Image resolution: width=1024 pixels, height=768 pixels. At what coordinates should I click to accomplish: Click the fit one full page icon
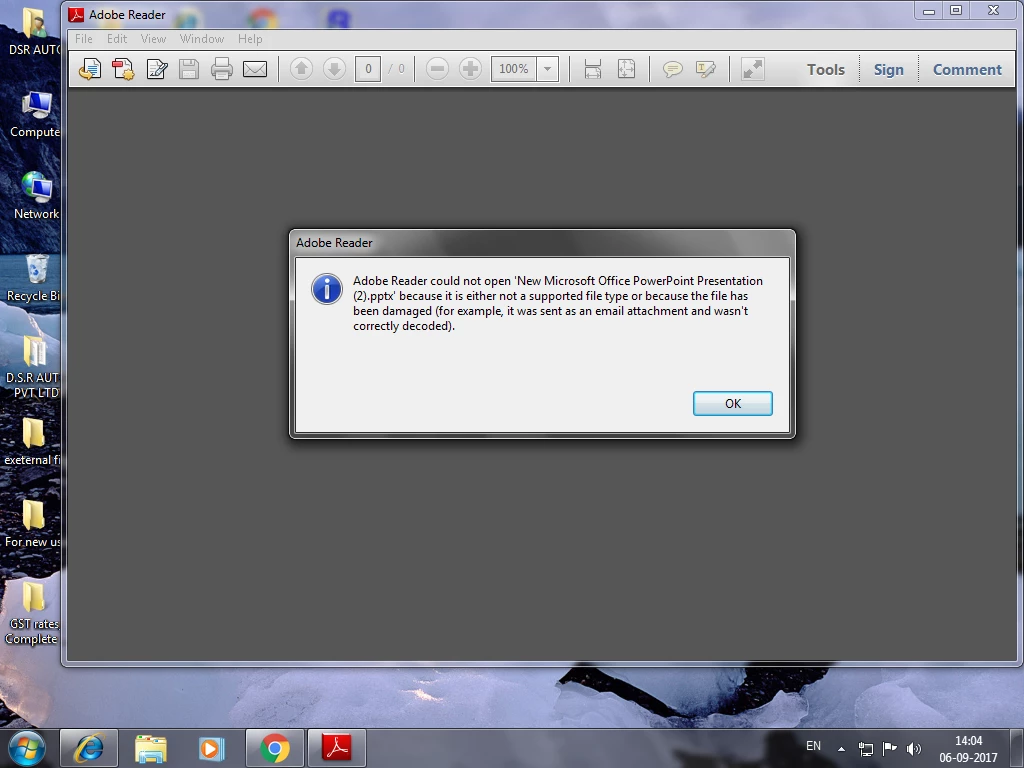click(626, 69)
